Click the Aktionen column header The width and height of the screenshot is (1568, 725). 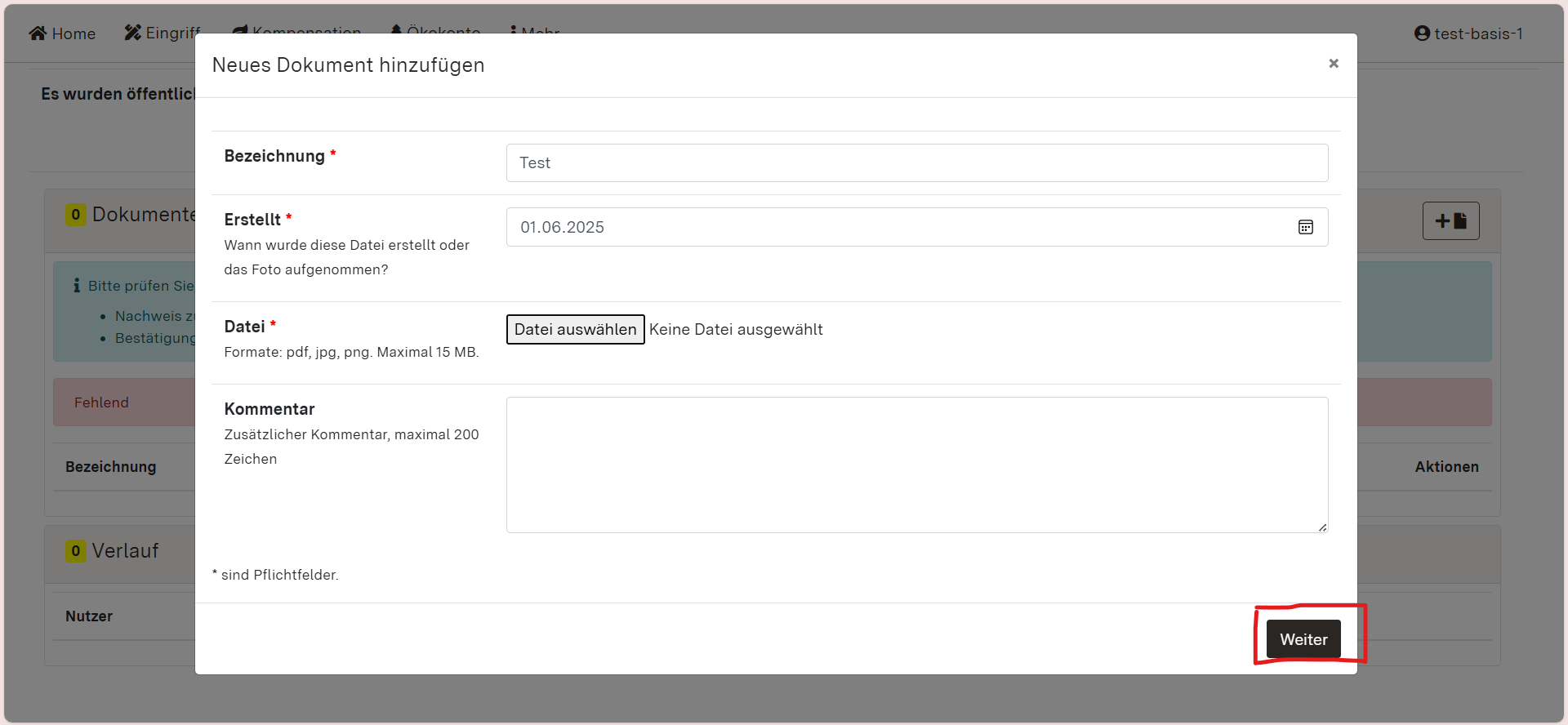(1446, 467)
